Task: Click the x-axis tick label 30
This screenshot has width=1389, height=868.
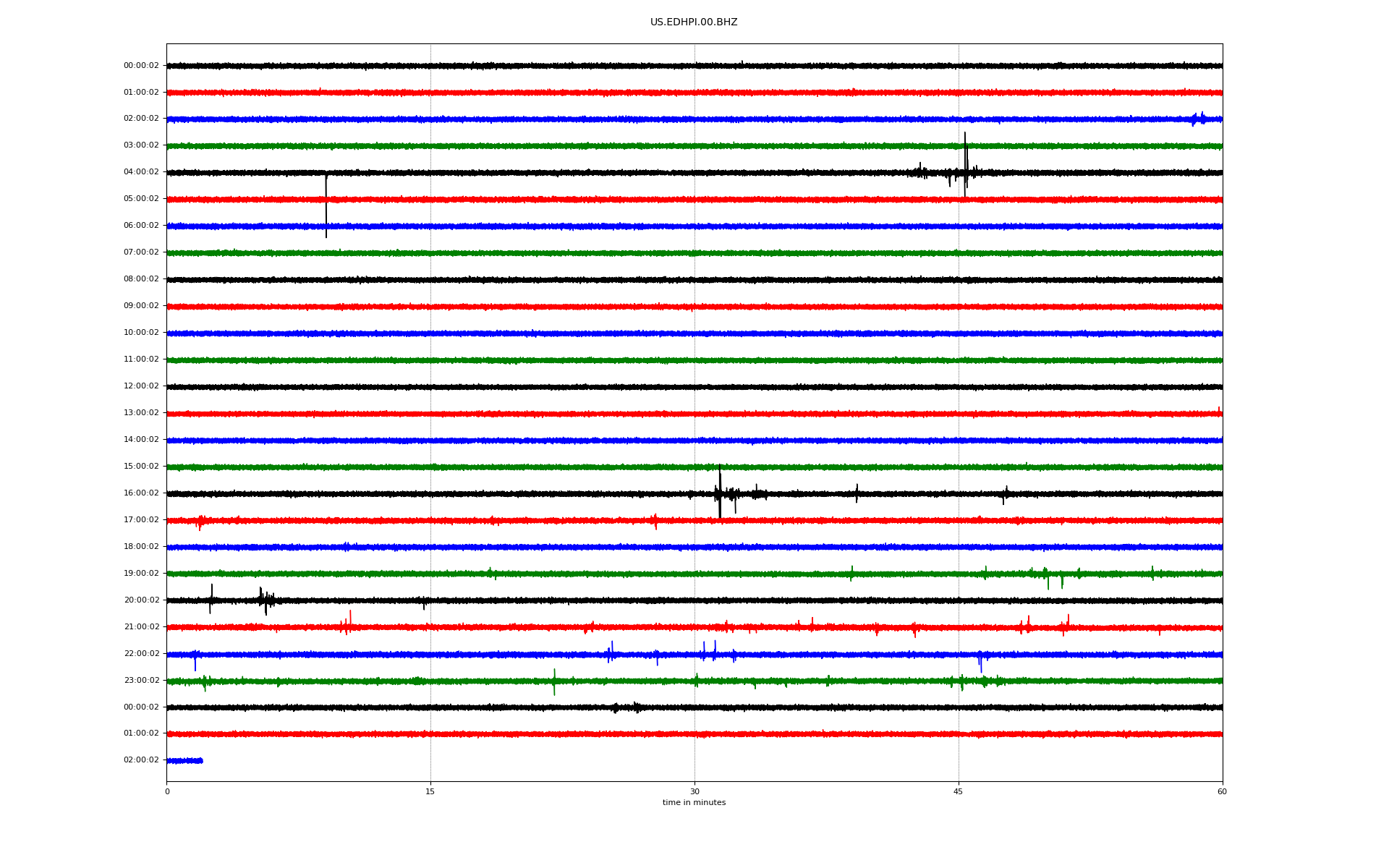Action: (x=694, y=792)
